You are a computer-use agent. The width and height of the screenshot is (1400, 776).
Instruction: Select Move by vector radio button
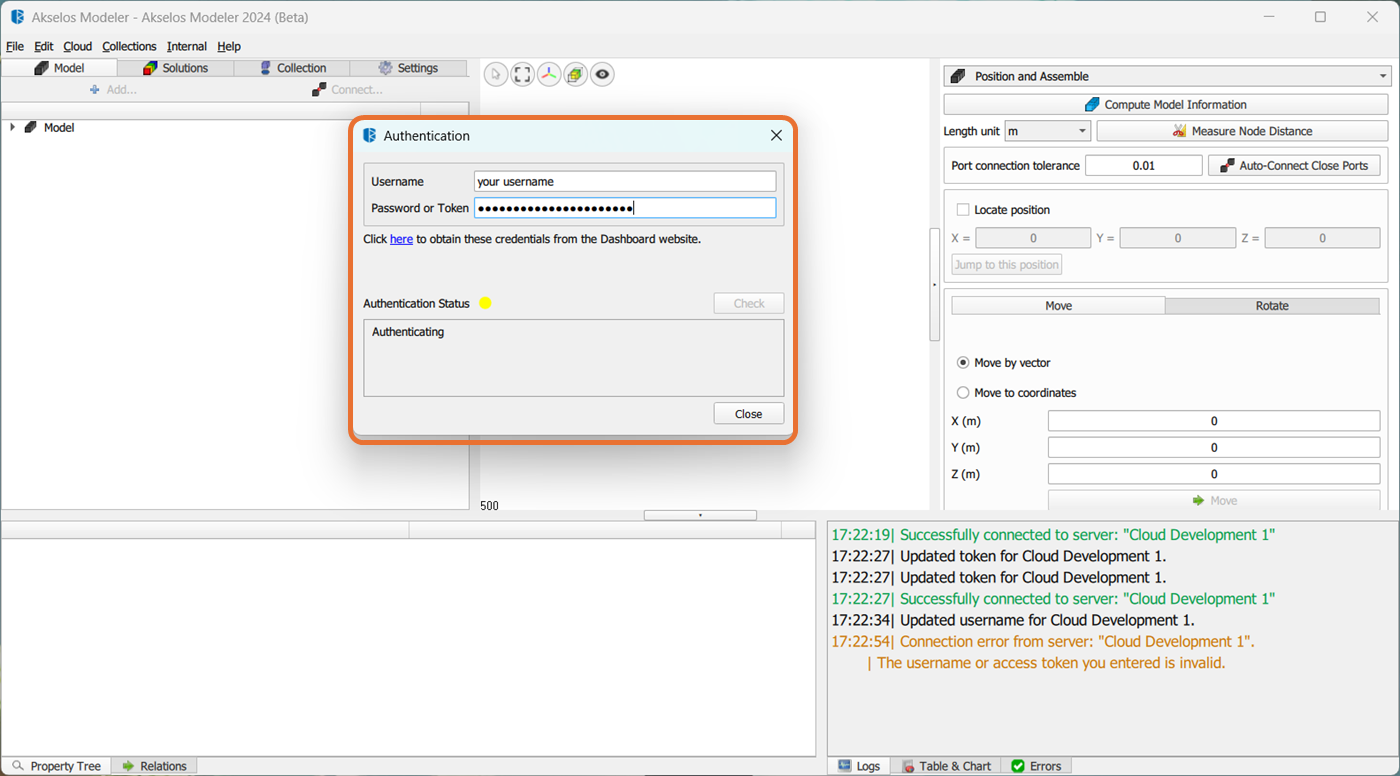click(x=963, y=363)
